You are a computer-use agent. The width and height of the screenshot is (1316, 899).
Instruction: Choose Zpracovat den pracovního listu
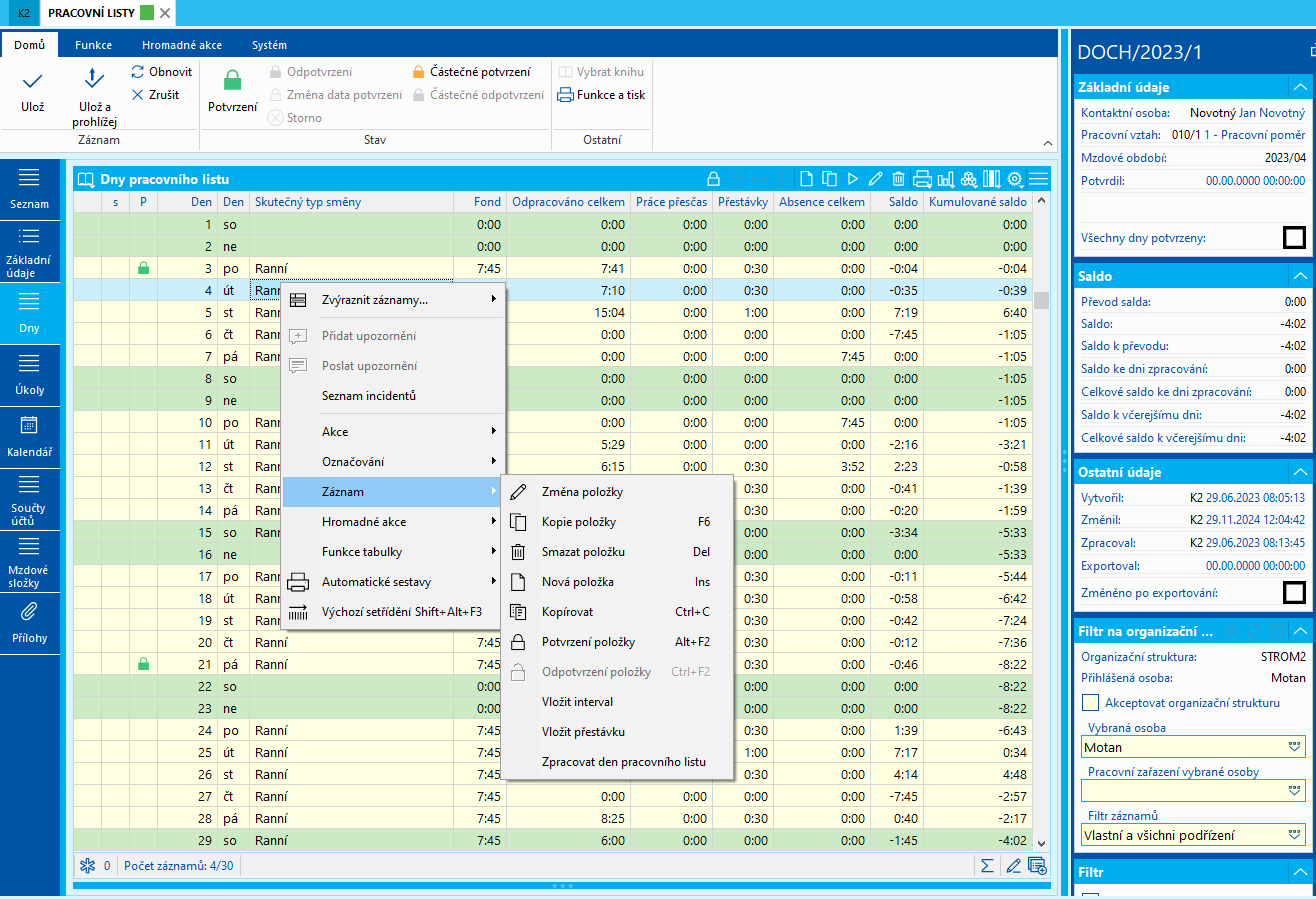pyautogui.click(x=623, y=762)
